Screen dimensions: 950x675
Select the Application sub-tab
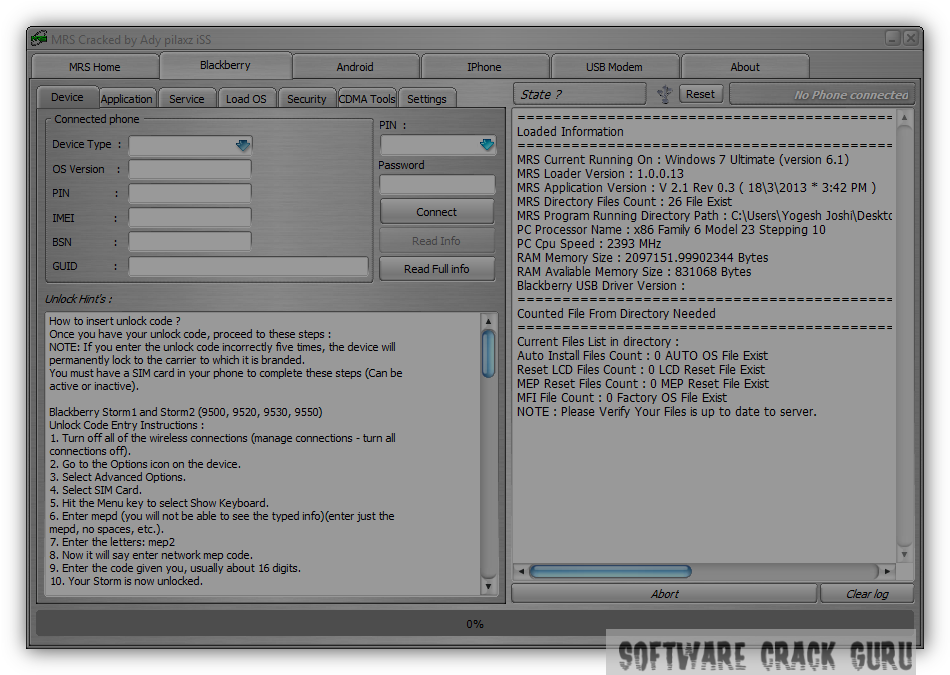pos(127,99)
